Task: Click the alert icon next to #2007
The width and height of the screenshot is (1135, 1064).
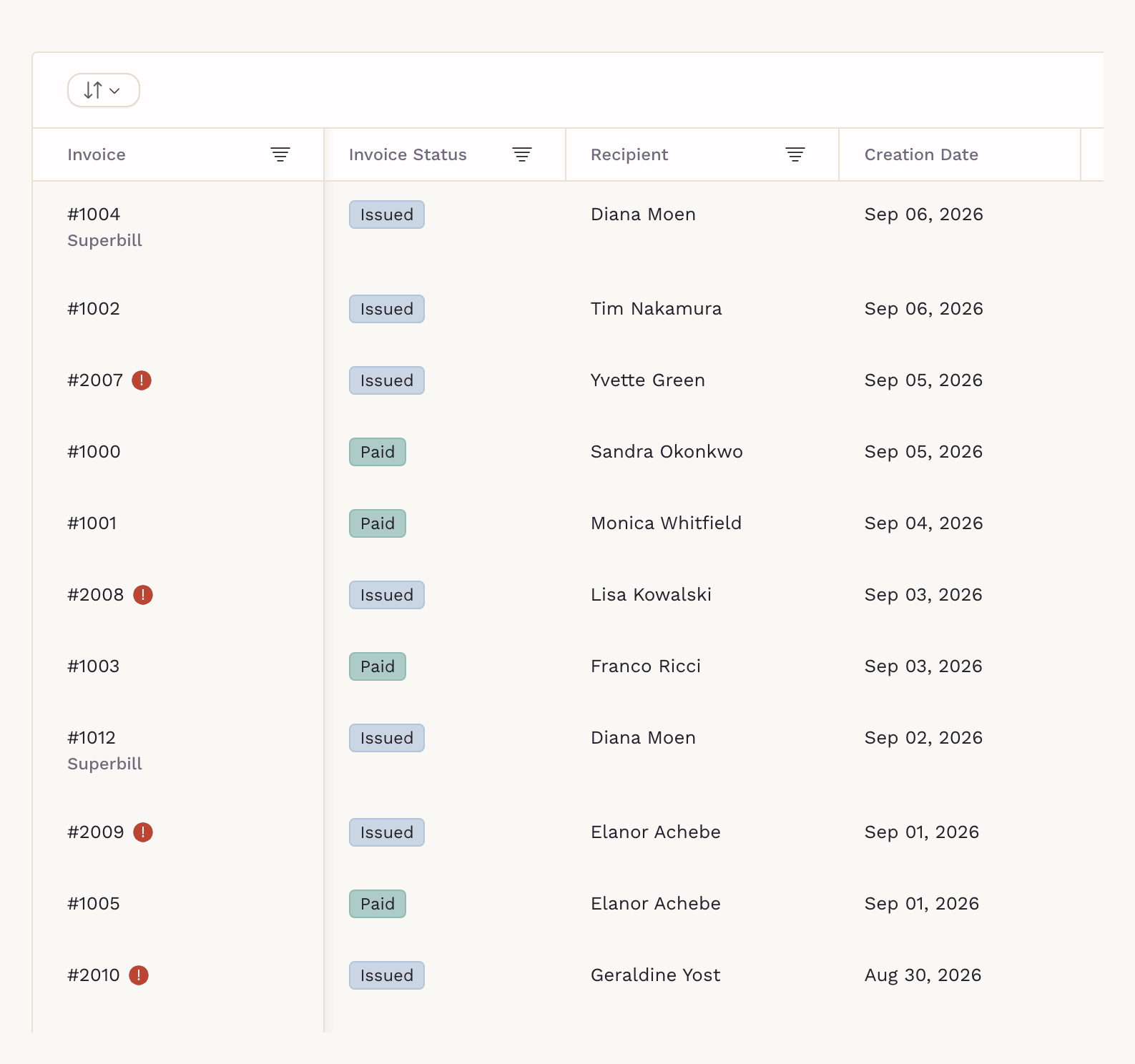Action: point(142,380)
